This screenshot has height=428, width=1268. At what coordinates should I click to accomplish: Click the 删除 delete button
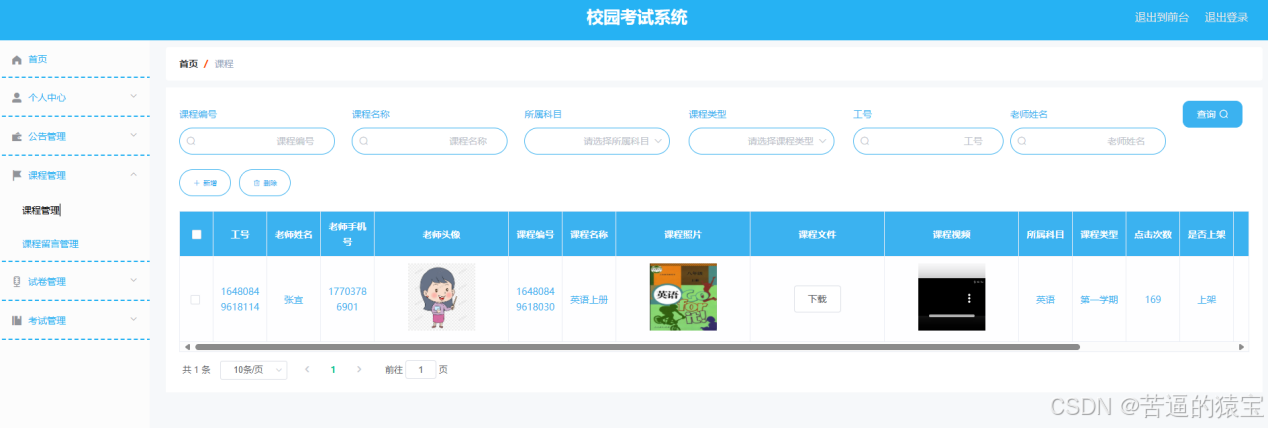[265, 183]
